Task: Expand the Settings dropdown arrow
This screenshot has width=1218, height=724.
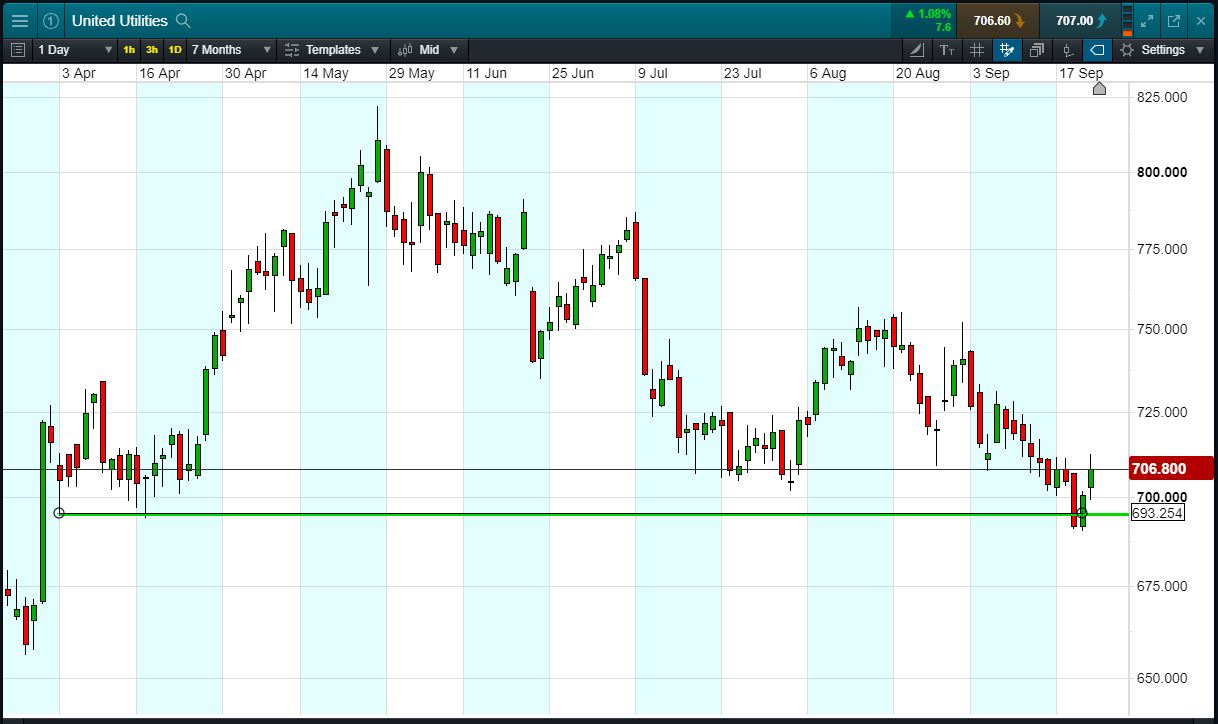Action: pyautogui.click(x=1200, y=50)
